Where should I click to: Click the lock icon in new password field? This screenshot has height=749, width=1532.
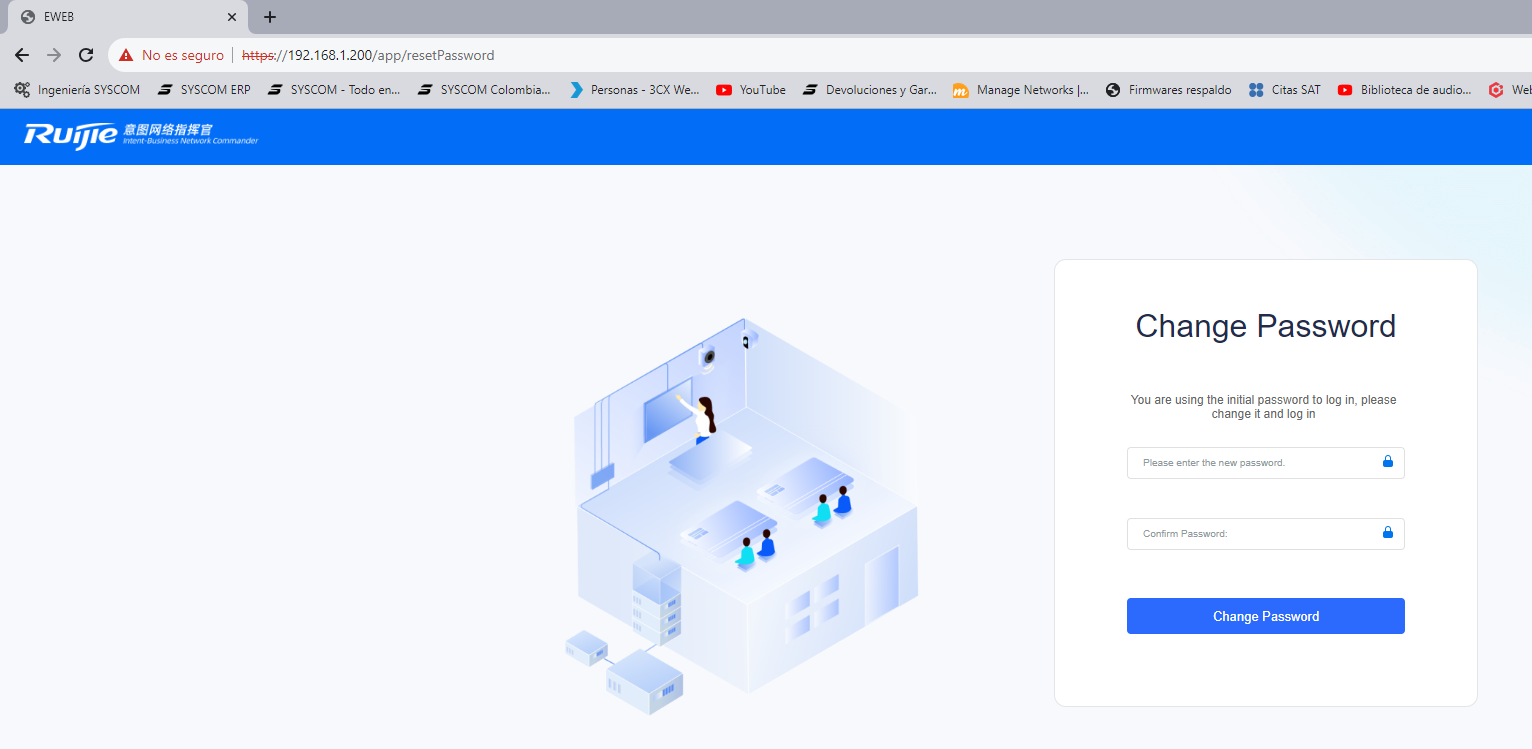click(1388, 462)
